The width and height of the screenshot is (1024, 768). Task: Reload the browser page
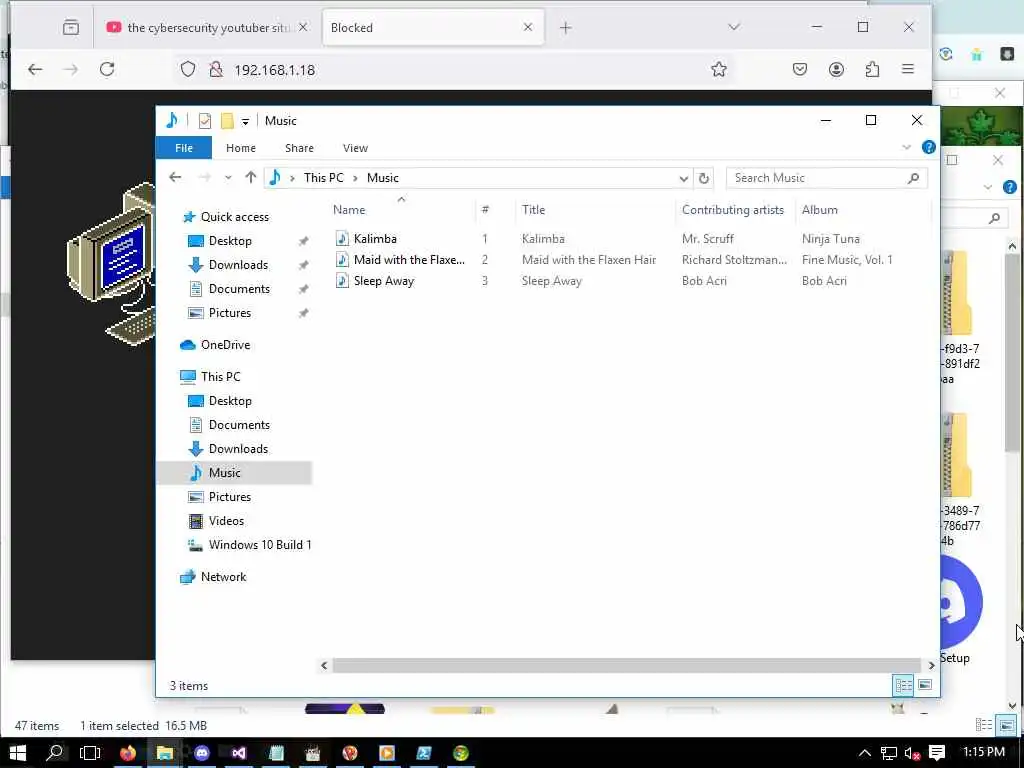tap(107, 69)
